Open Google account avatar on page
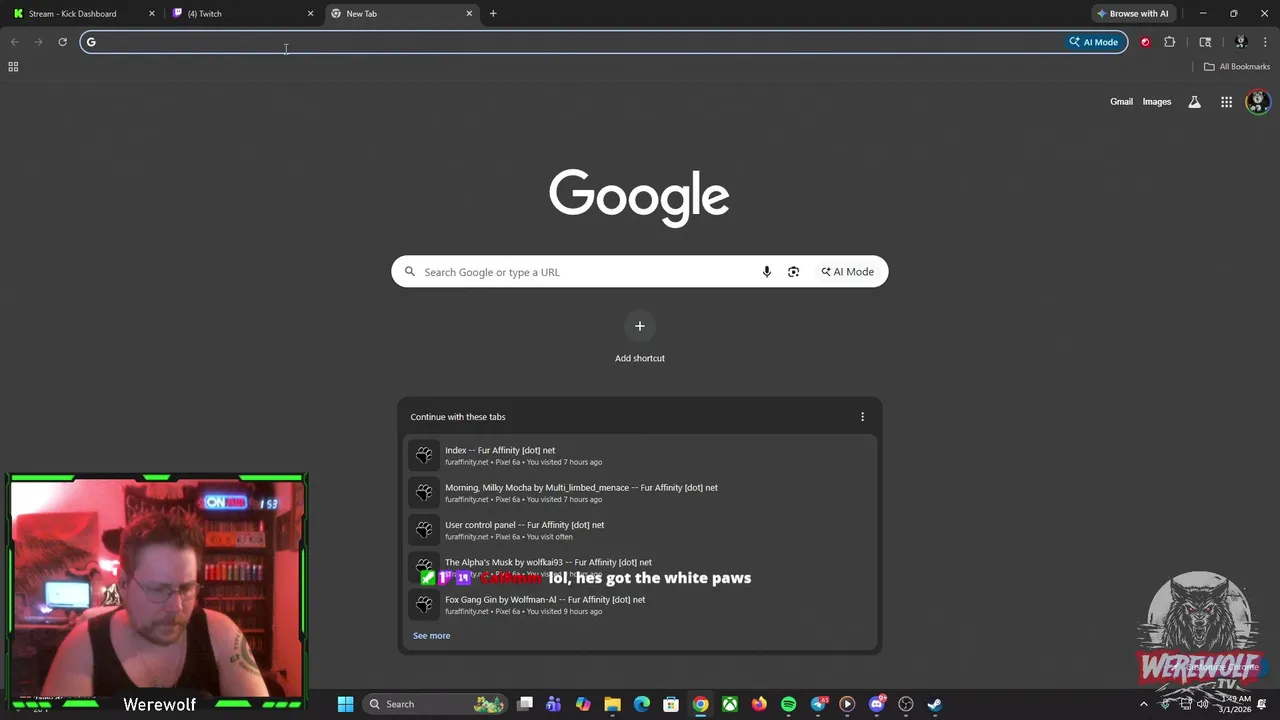Viewport: 1280px width, 720px height. tap(1258, 102)
